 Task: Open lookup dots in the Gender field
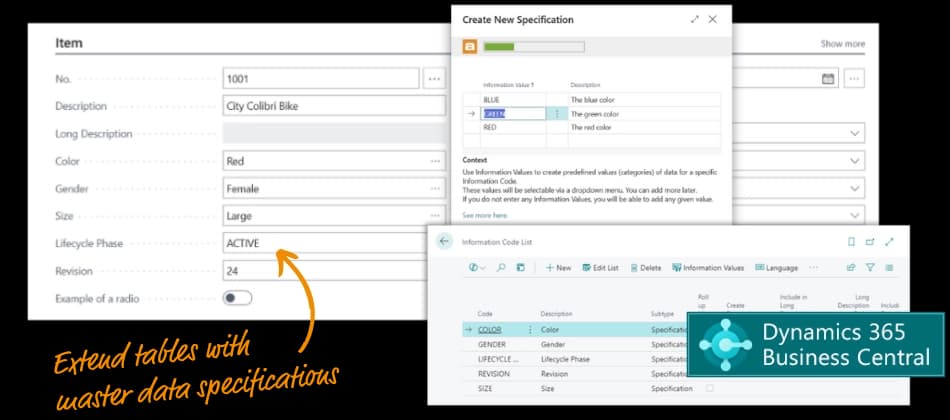tap(435, 188)
